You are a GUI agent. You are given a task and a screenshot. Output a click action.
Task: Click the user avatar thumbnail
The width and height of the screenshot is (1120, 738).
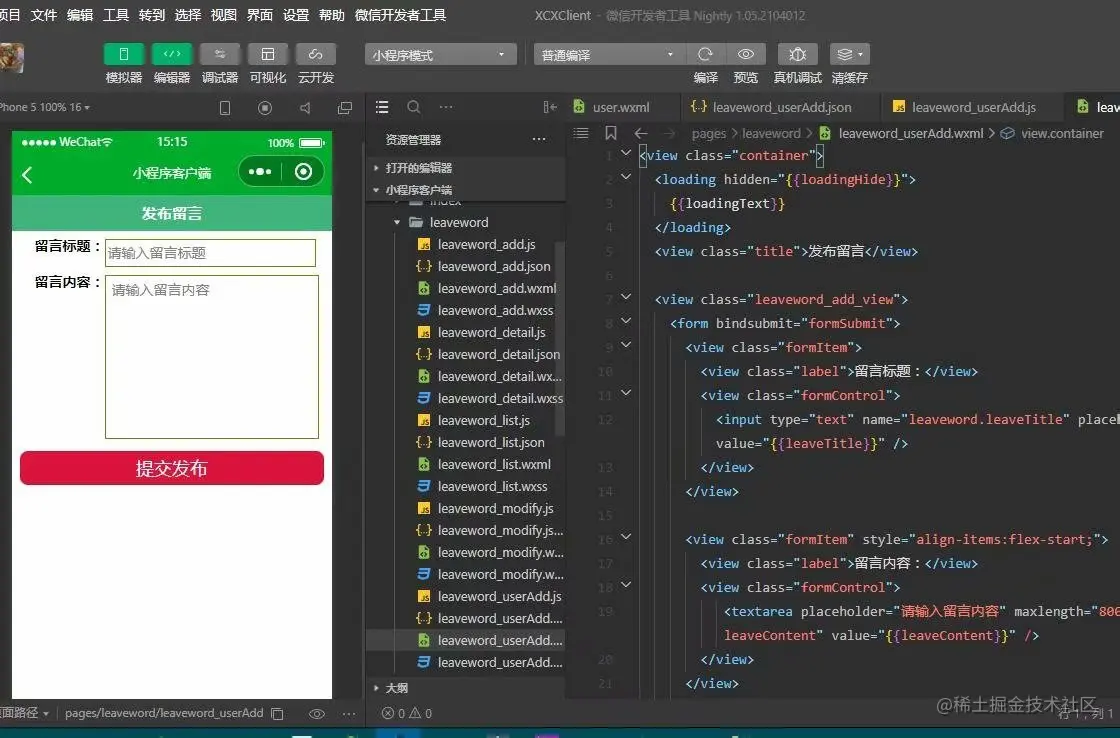pos(11,58)
